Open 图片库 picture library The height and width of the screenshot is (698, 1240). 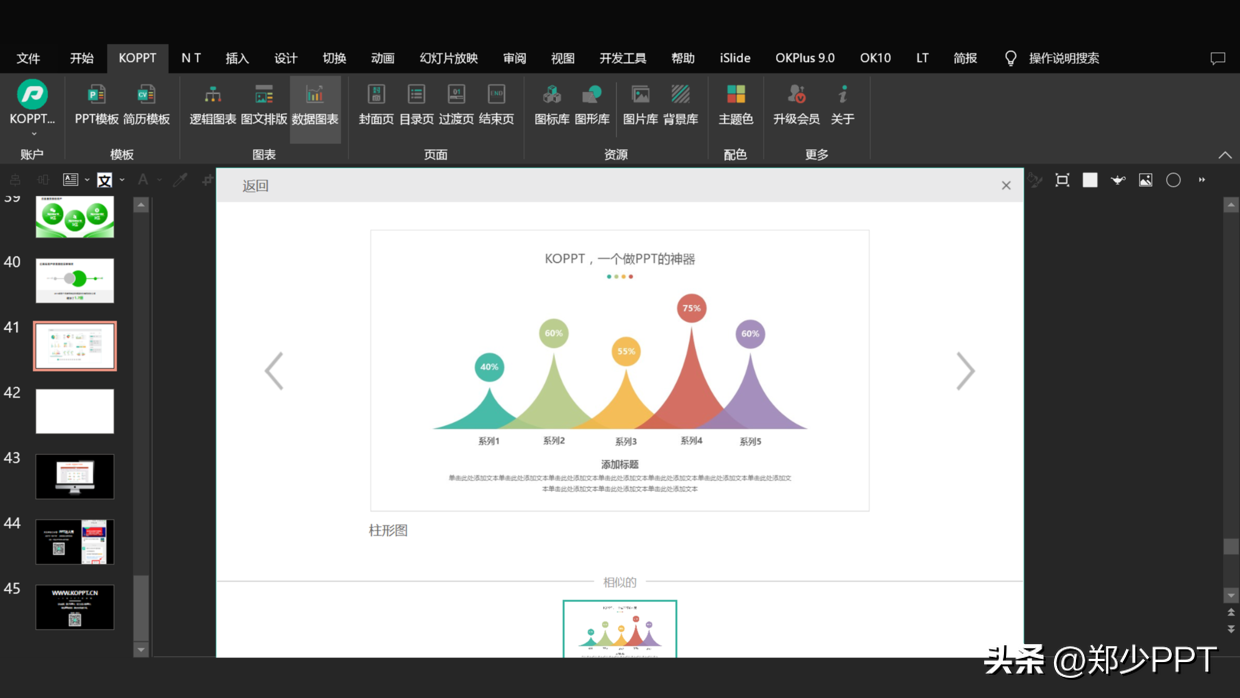click(640, 104)
